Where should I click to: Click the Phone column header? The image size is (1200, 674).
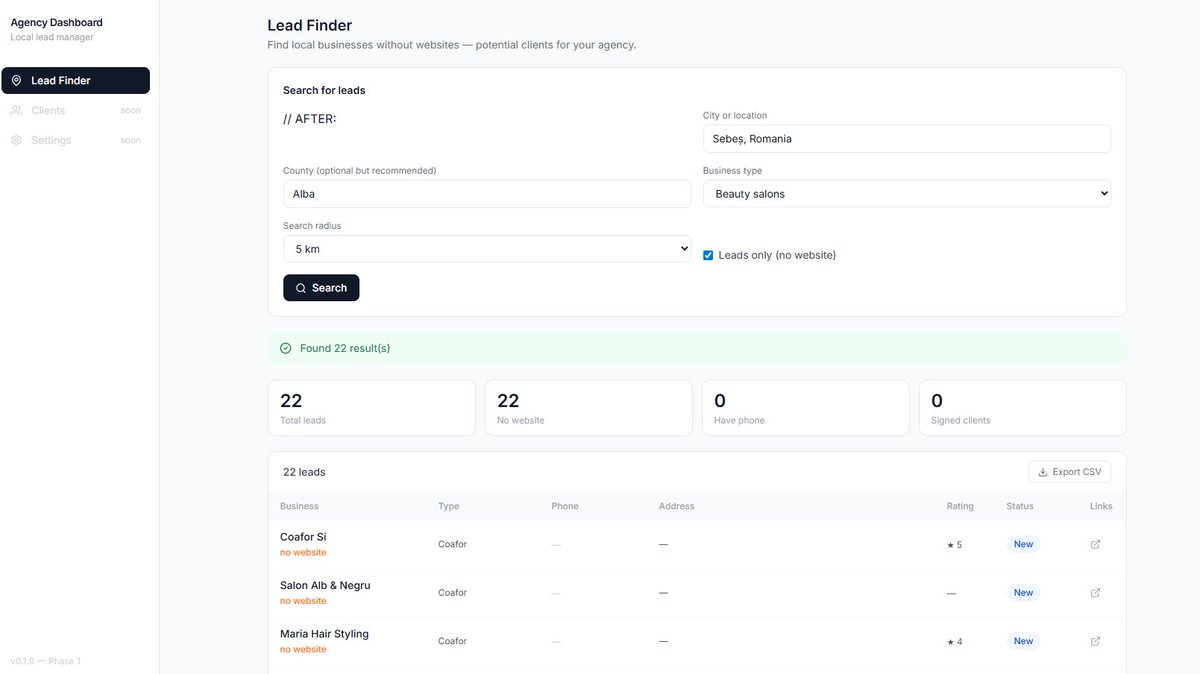(565, 506)
